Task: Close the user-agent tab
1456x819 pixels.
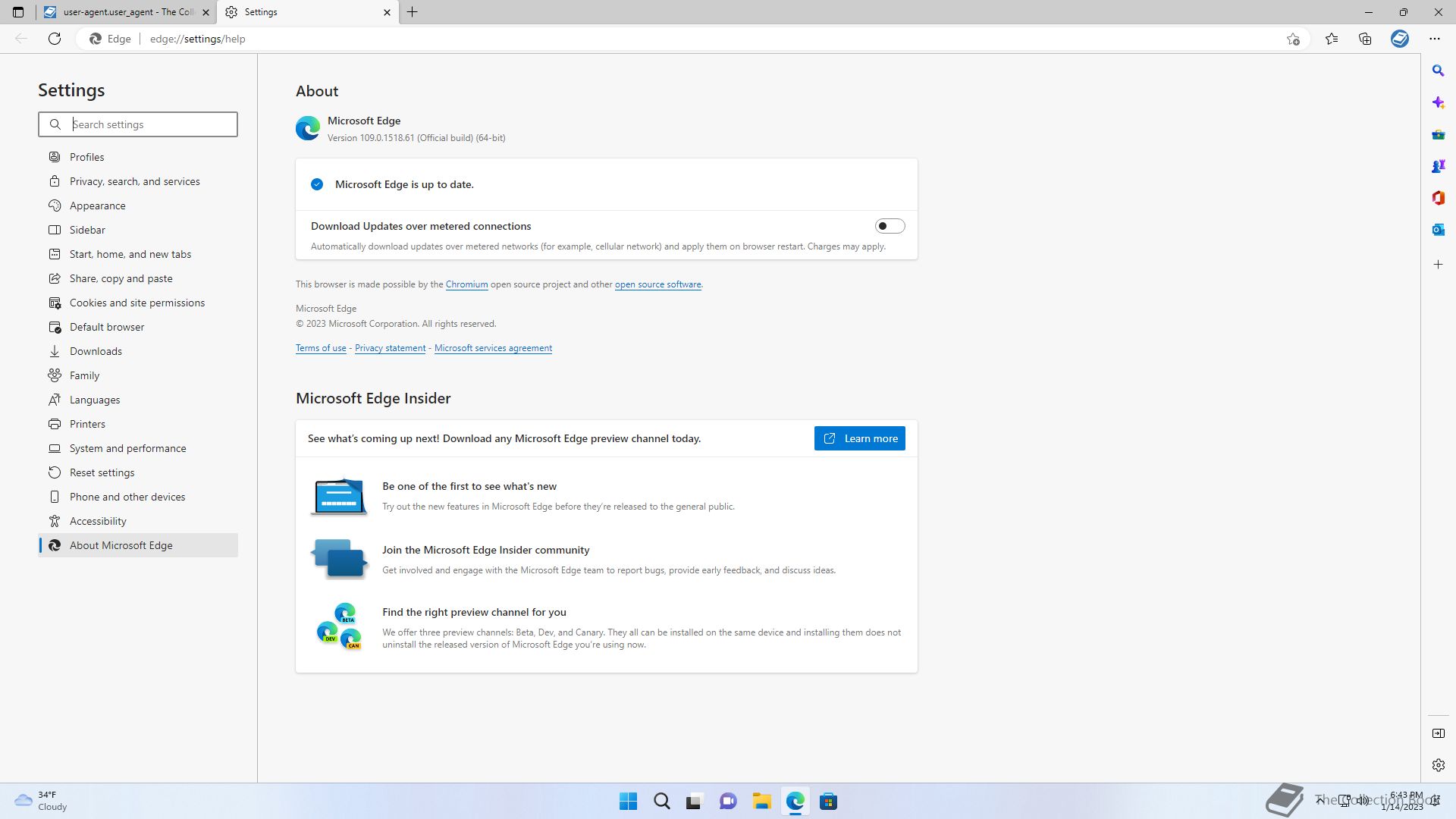Action: (206, 12)
